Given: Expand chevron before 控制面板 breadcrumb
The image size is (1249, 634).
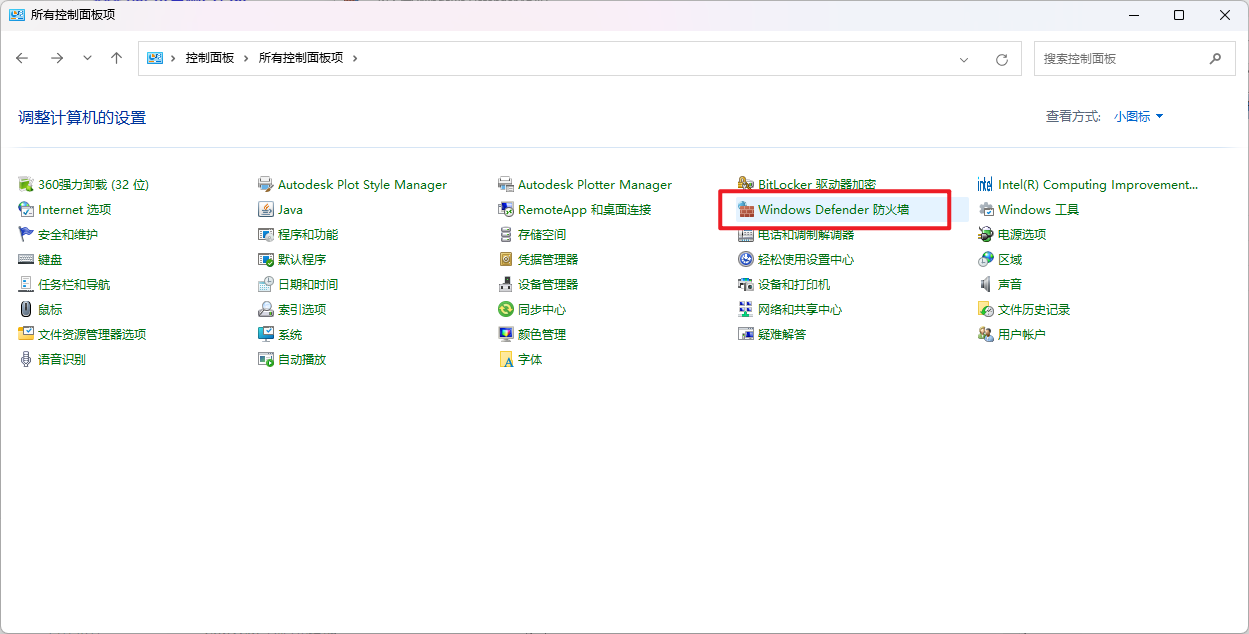Looking at the screenshot, I should (x=173, y=58).
